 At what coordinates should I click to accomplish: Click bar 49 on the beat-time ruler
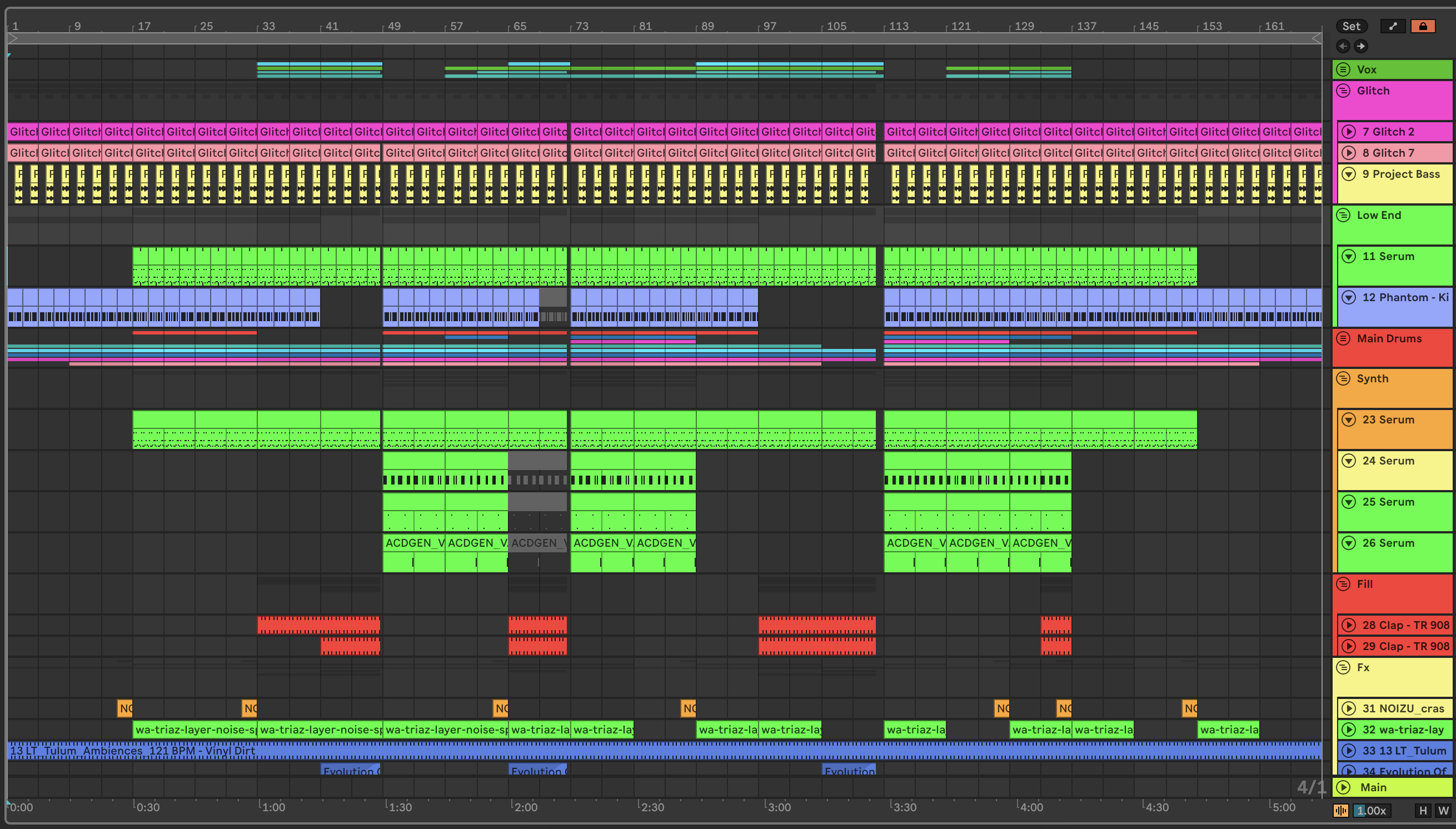tap(393, 26)
